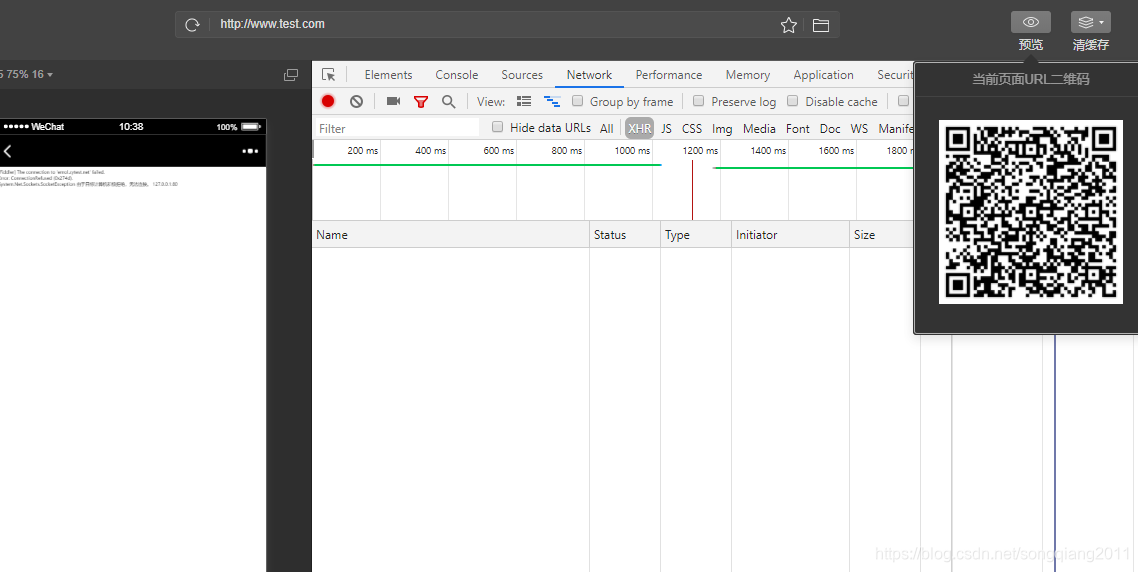Open network search with the magnifier icon
Image resolution: width=1138 pixels, height=572 pixels.
[449, 102]
